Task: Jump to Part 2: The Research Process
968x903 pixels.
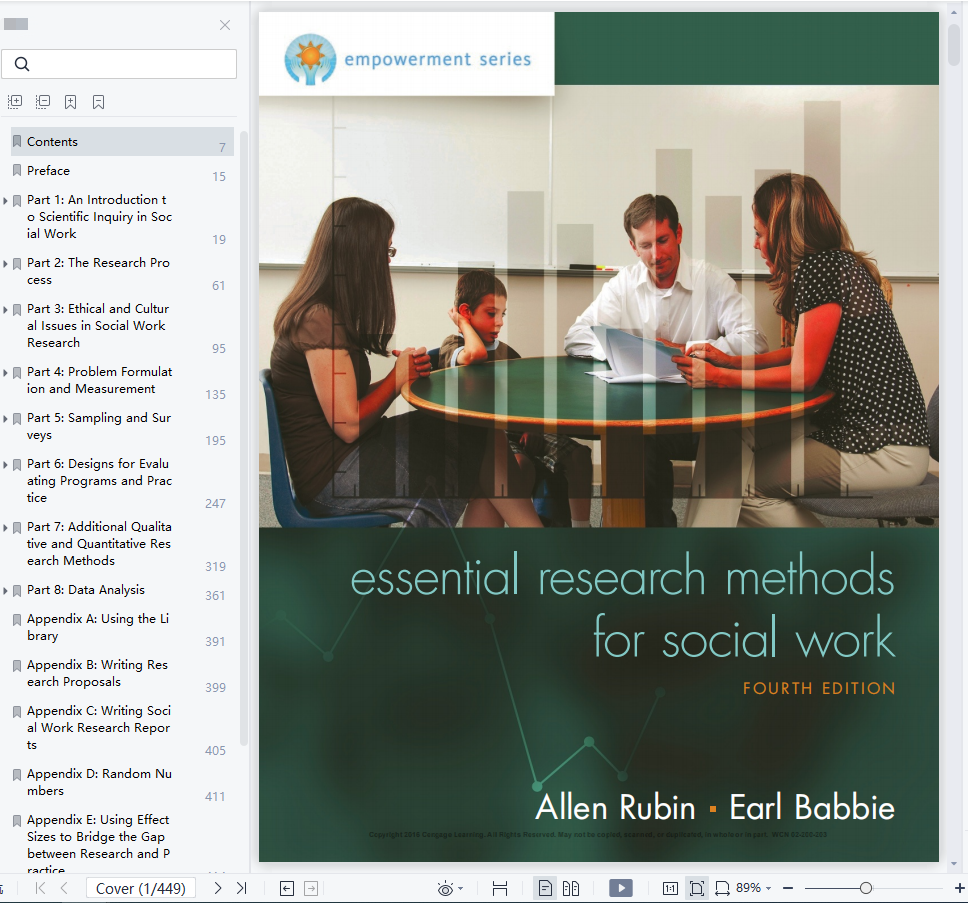Action: pos(98,271)
